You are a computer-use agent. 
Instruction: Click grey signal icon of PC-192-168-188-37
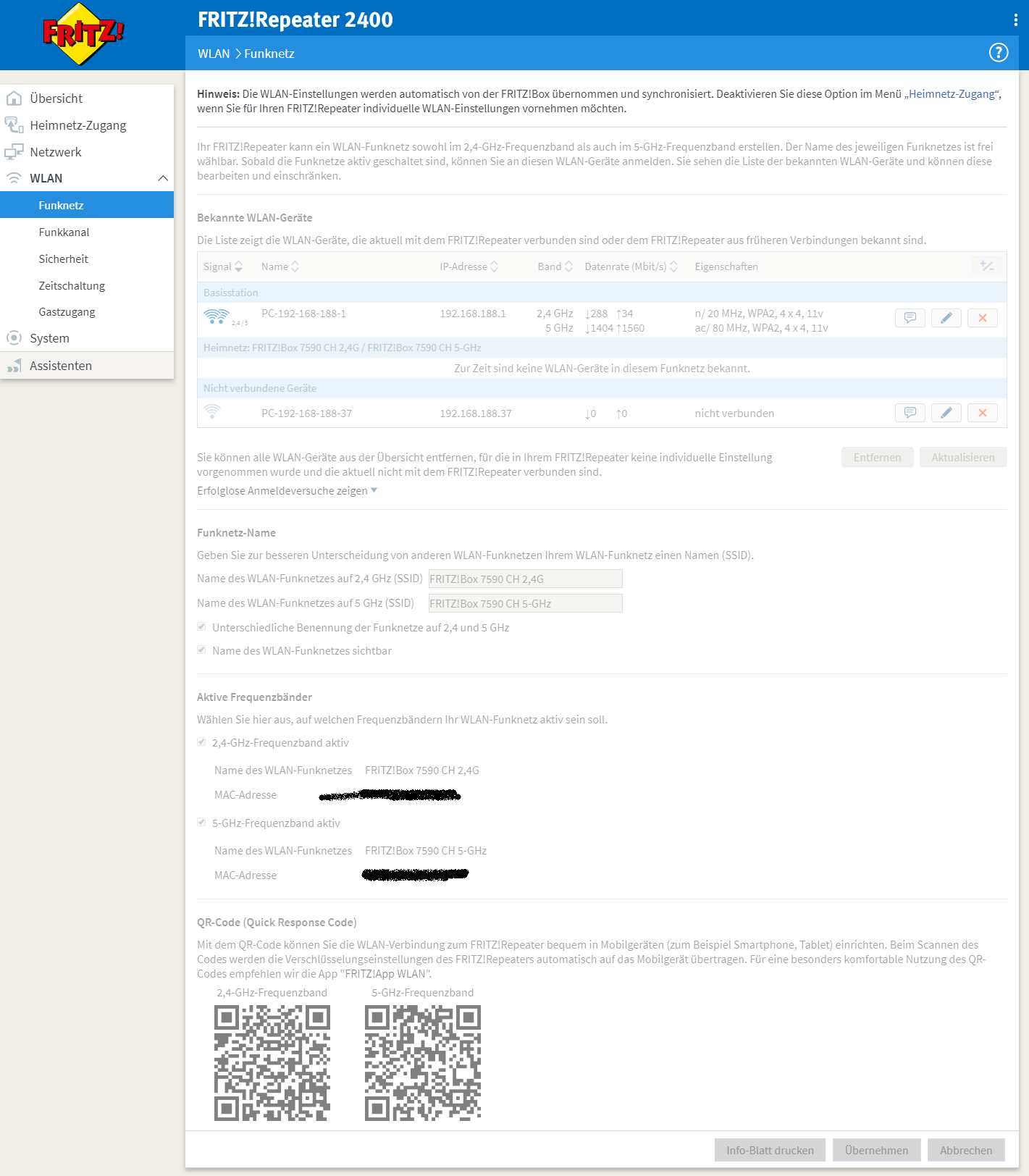212,411
